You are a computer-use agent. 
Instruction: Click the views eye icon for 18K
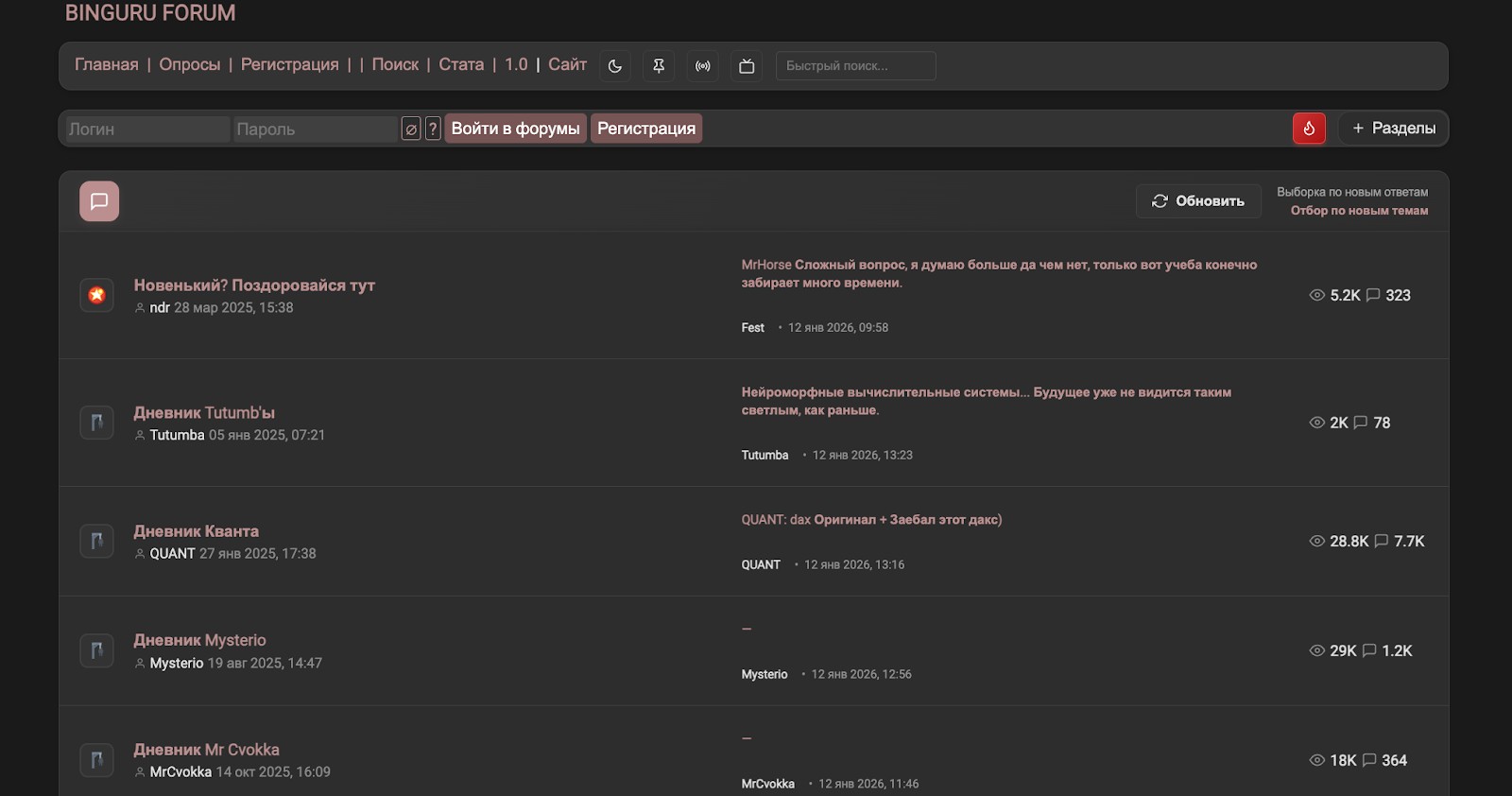click(1317, 760)
